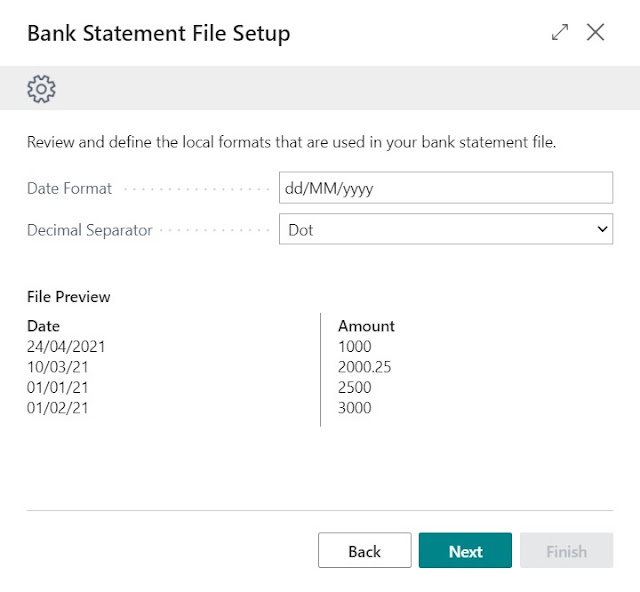This screenshot has height=592, width=640.
Task: Click the 01/02/21 preview date
Action: click(57, 407)
